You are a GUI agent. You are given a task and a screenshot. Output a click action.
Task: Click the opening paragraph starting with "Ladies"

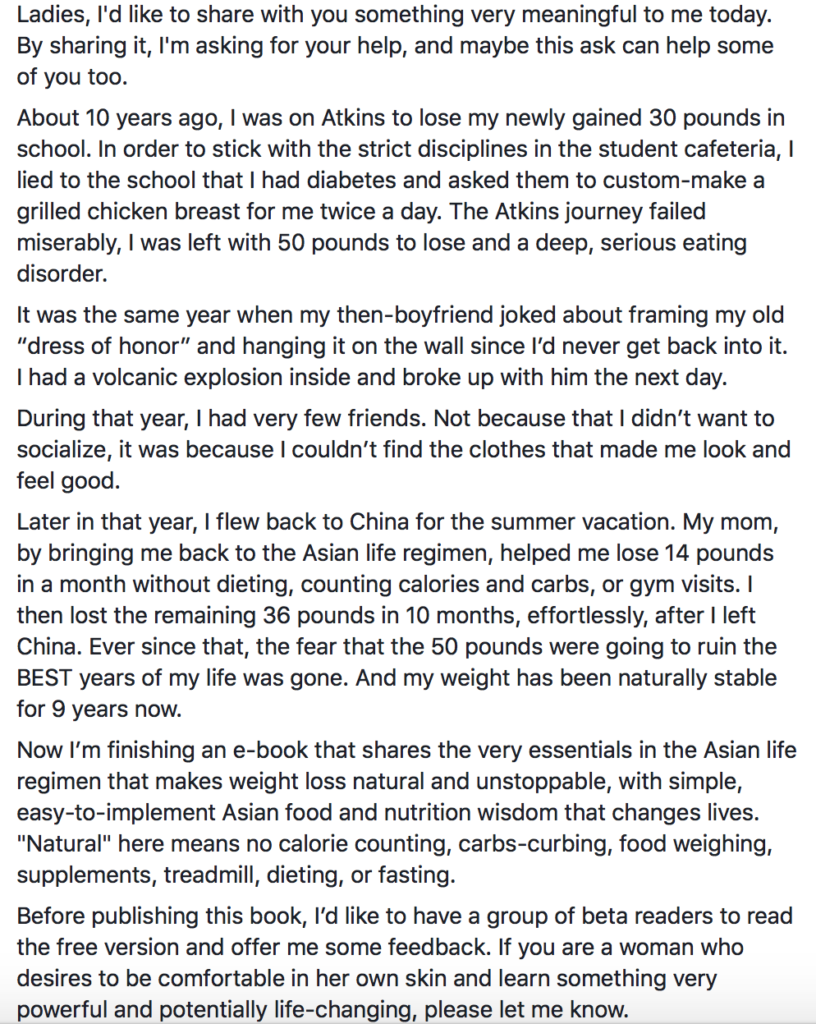[x=395, y=46]
